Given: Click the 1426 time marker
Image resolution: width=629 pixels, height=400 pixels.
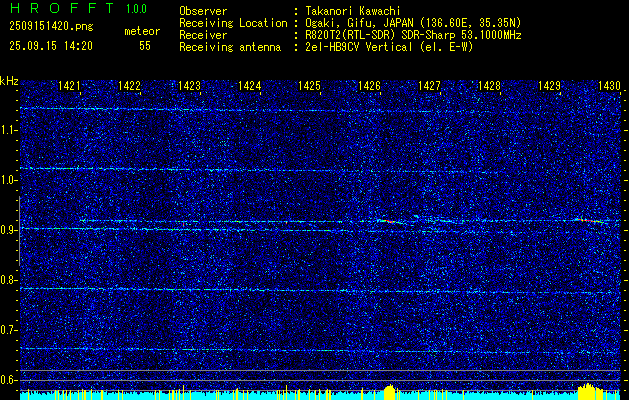Looking at the screenshot, I should (369, 86).
